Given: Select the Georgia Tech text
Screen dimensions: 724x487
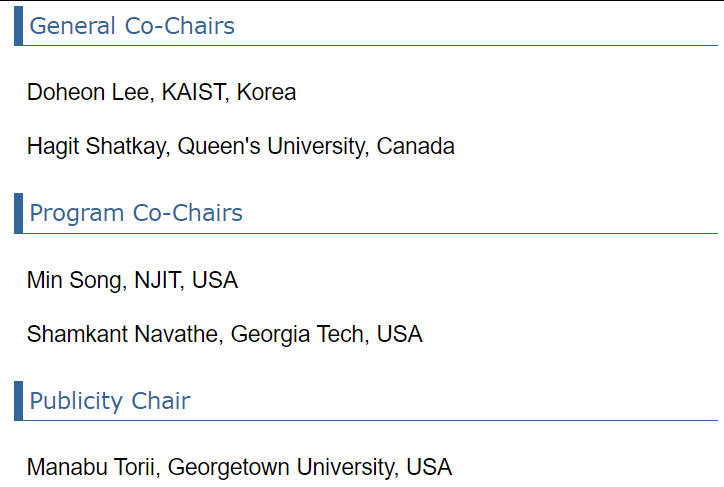Looking at the screenshot, I should click(298, 334).
